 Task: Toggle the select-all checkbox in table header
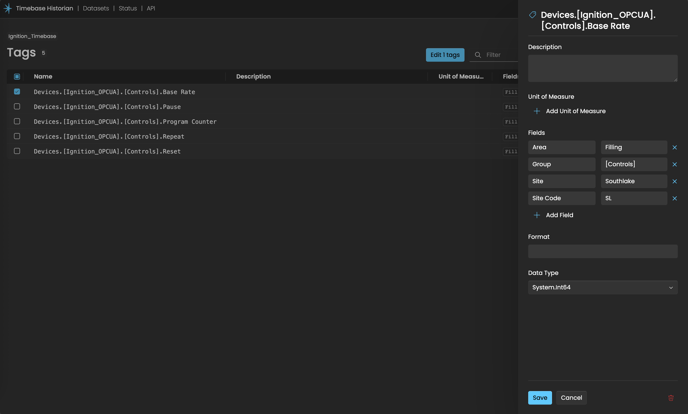coord(17,76)
